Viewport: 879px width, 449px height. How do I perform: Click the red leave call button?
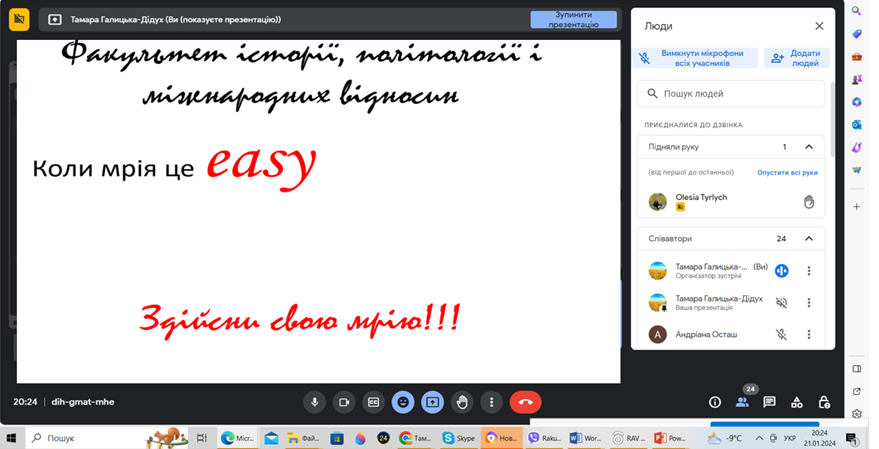click(x=526, y=402)
